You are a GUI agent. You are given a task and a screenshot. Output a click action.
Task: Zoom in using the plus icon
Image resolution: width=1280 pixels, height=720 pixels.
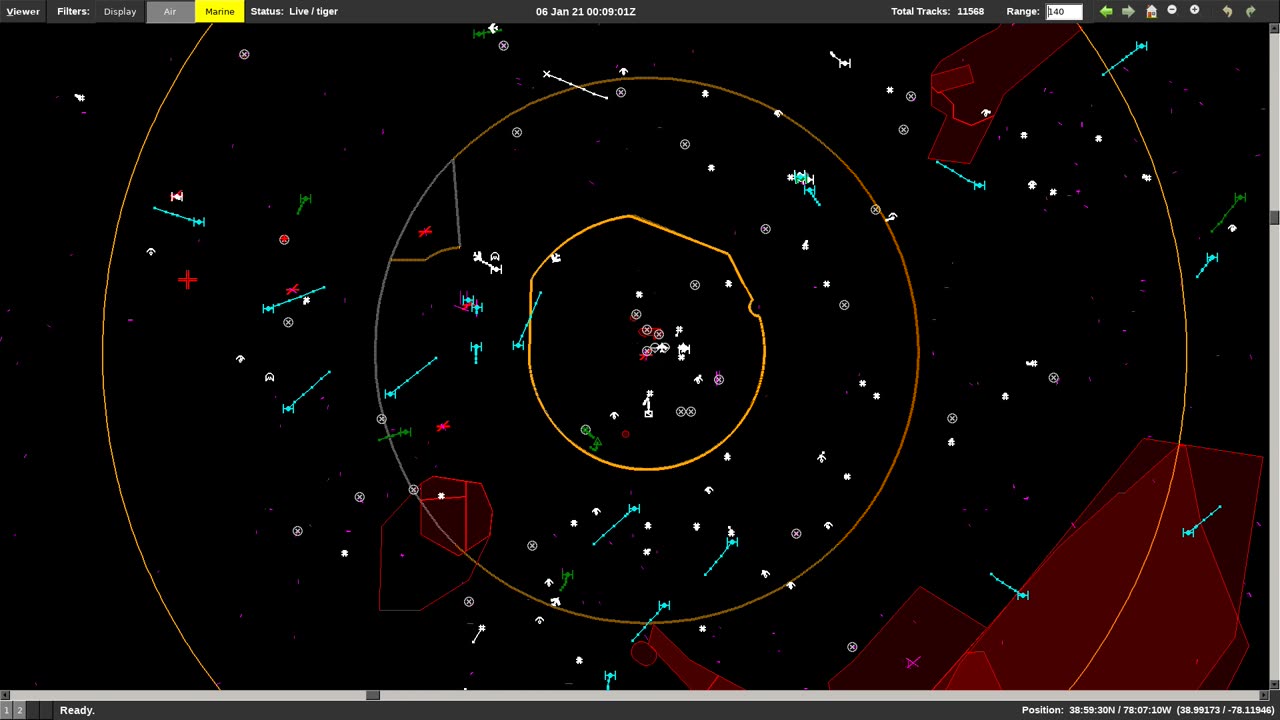pyautogui.click(x=1194, y=10)
